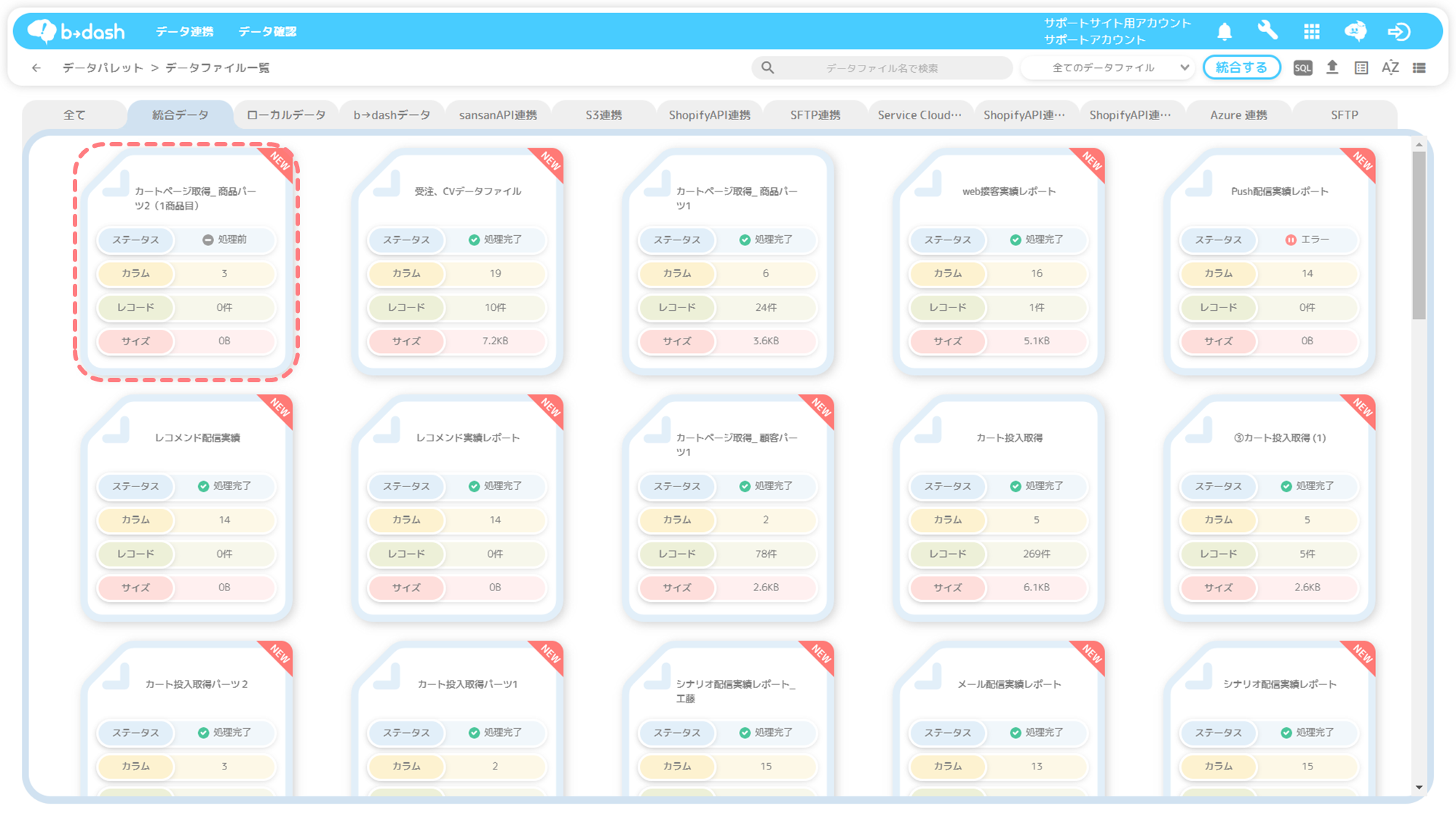Click 5.1KB size on web接客実績レポート
Image resolution: width=1456 pixels, height=819 pixels.
(x=1037, y=341)
